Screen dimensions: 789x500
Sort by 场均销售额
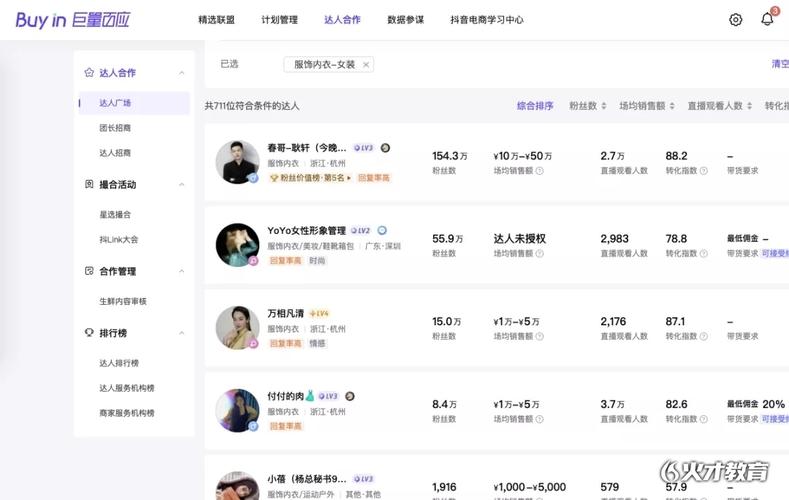647,106
